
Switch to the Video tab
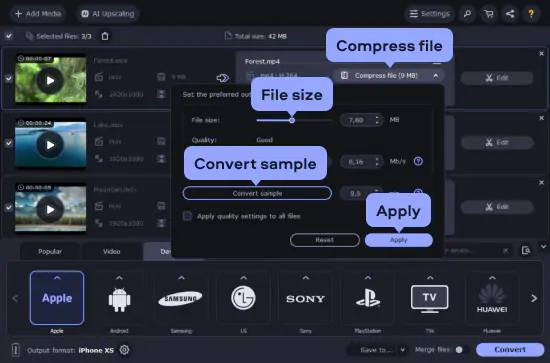coord(112,251)
